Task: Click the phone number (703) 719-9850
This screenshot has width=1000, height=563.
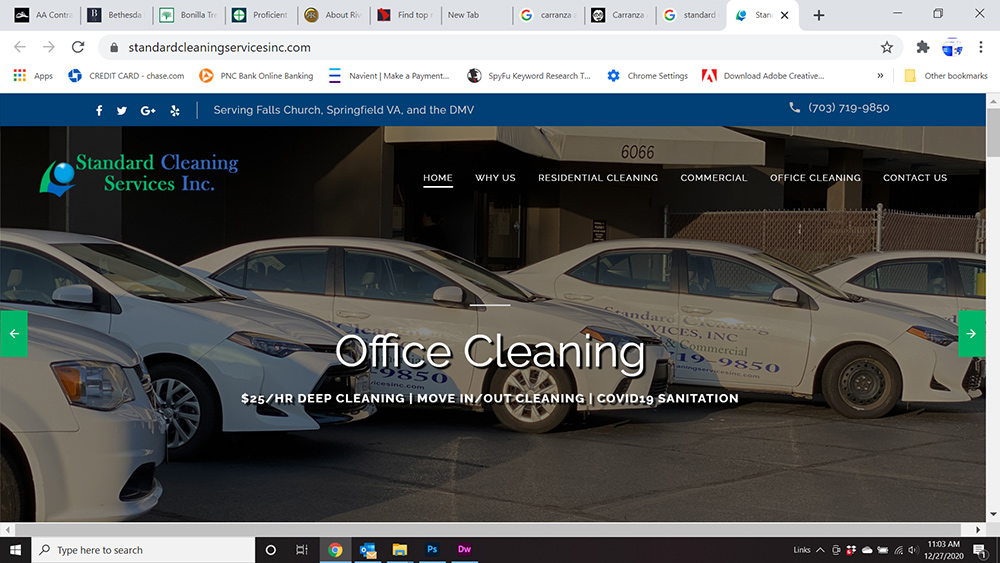Action: tap(848, 108)
